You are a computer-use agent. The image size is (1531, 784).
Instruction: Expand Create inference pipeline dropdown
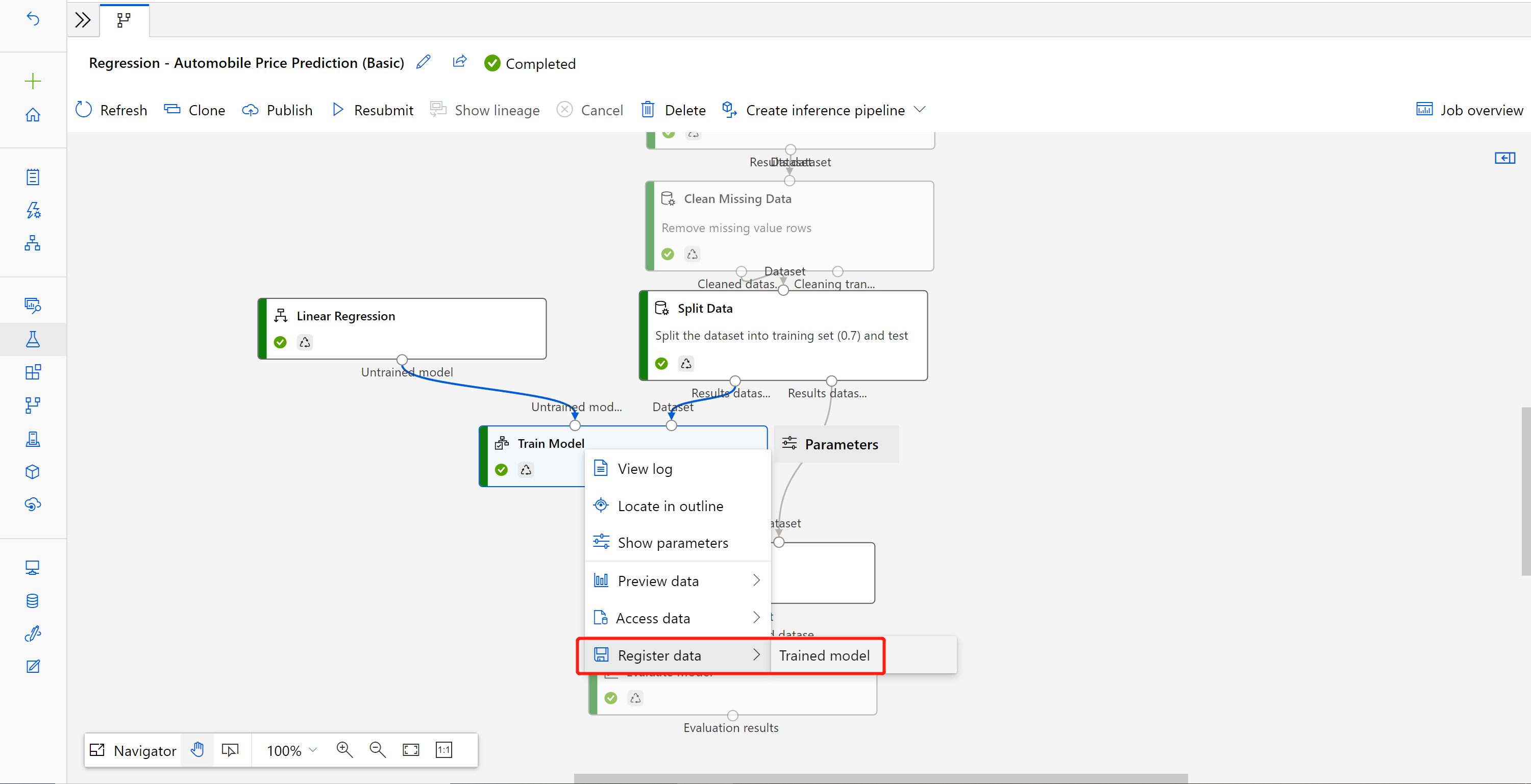click(x=922, y=110)
